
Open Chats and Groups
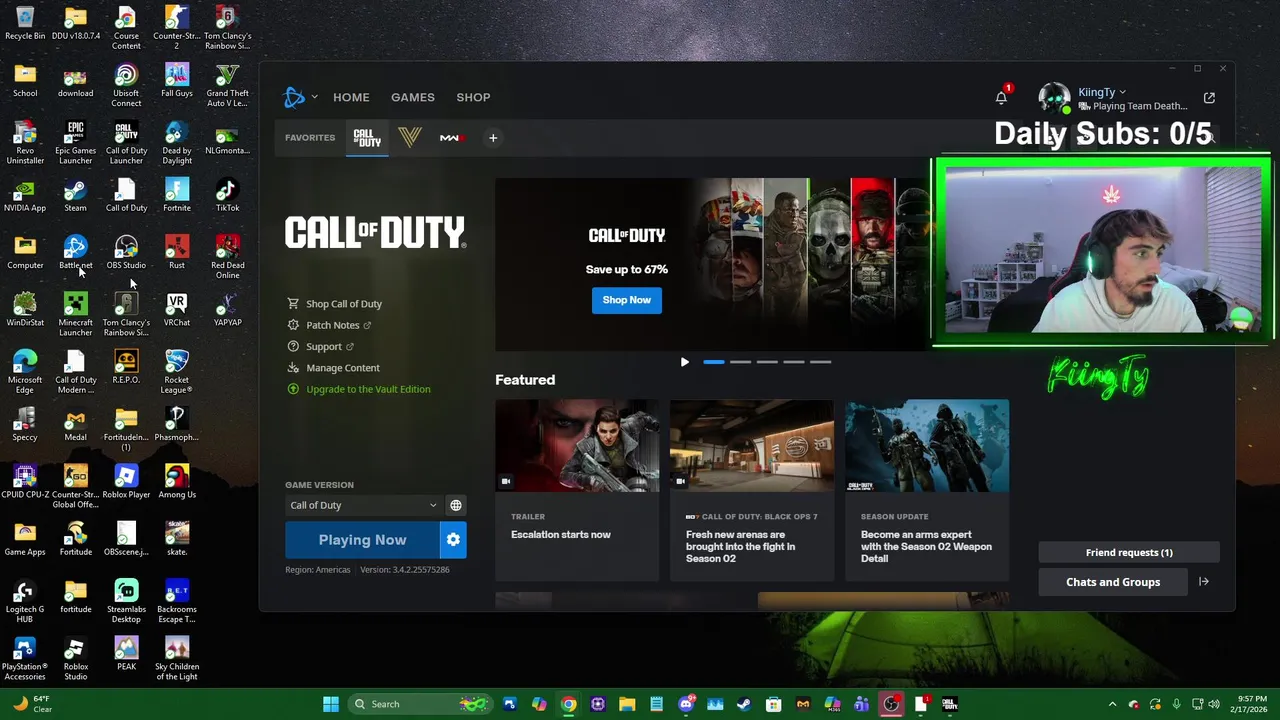coord(1113,582)
